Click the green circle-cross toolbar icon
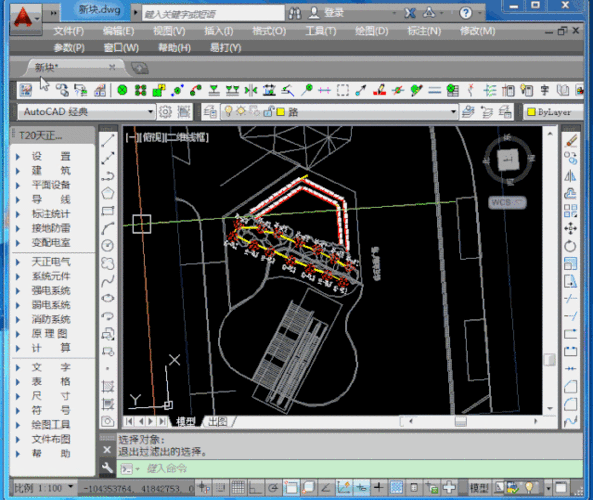 pyautogui.click(x=122, y=90)
